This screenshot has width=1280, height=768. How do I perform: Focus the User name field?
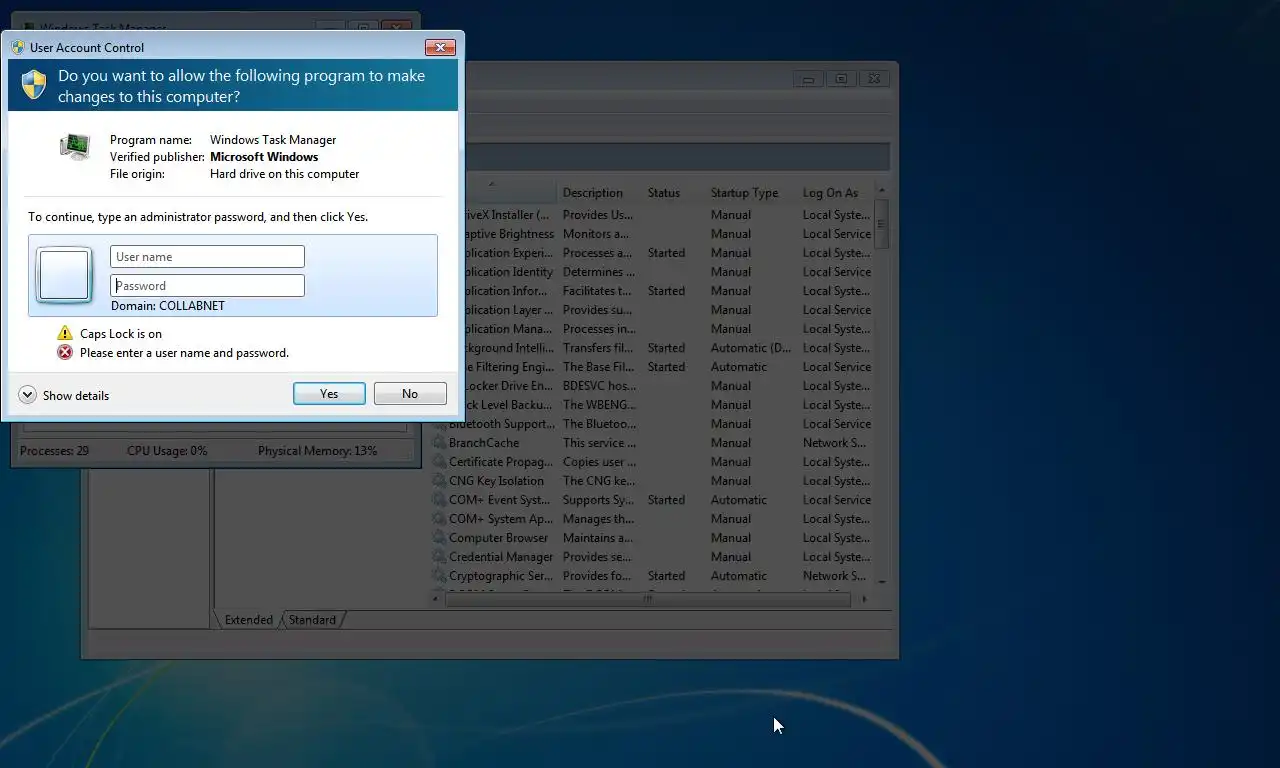tap(207, 257)
